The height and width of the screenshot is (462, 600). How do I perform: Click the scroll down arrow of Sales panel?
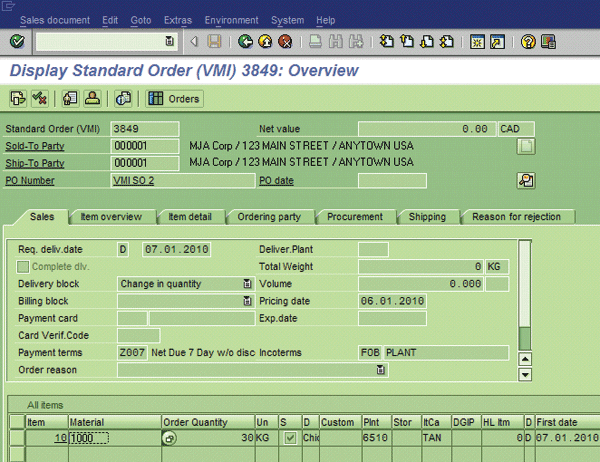526,374
